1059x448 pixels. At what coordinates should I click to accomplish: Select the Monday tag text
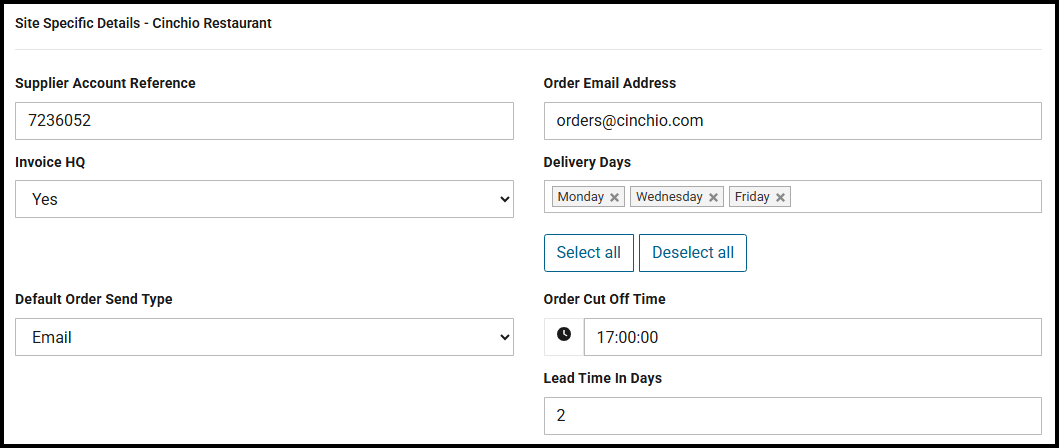pyautogui.click(x=581, y=197)
